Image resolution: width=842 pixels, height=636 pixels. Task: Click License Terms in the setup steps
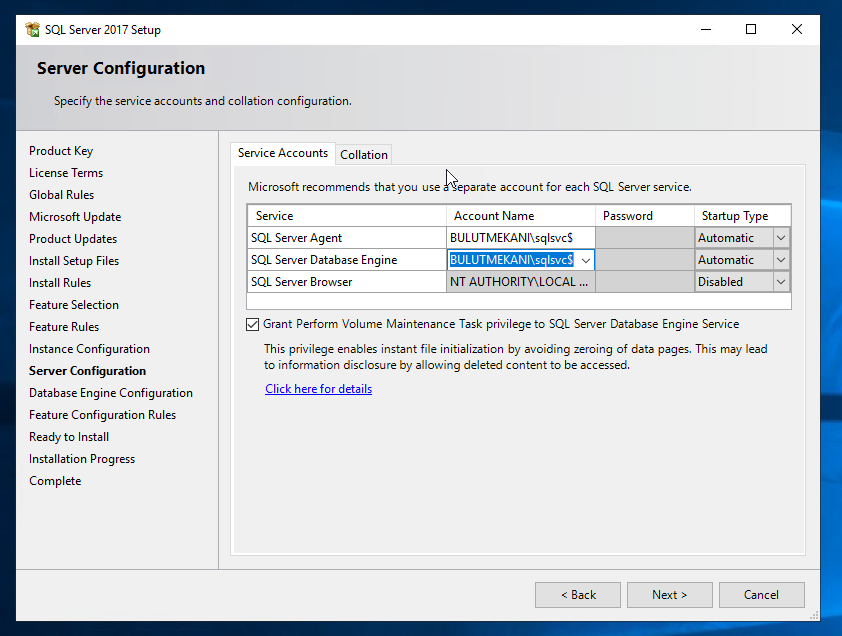coord(66,173)
